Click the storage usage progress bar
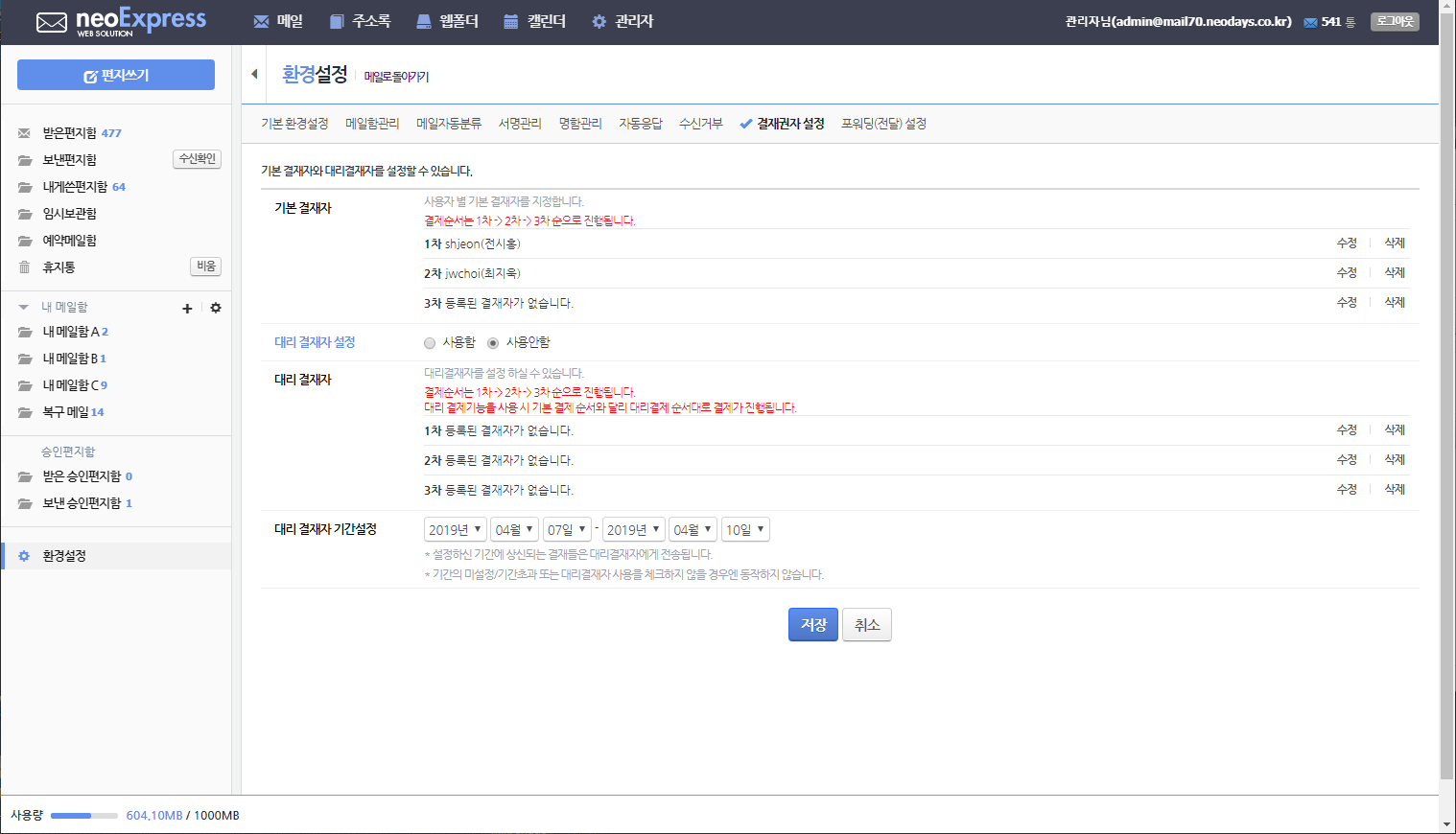This screenshot has height=834, width=1456. (84, 816)
